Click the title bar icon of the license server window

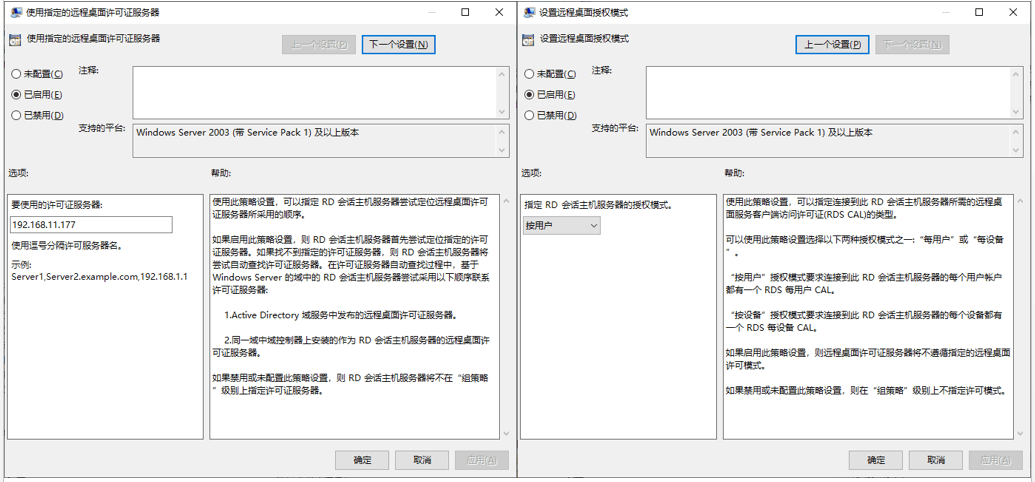click(15, 12)
